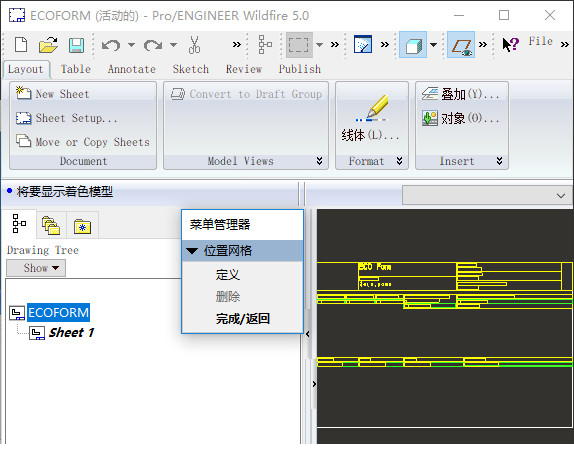Expand overflow chevron after repaint icon

384,45
